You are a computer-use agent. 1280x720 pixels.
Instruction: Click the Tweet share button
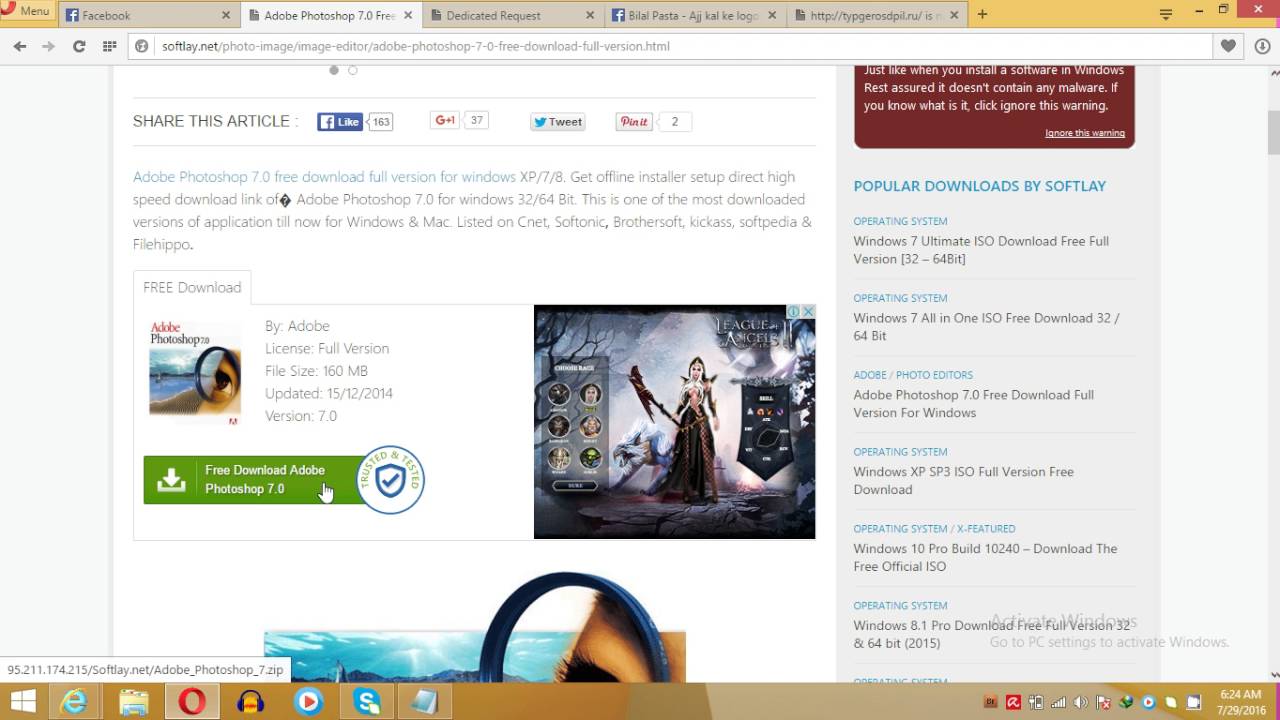click(x=558, y=122)
